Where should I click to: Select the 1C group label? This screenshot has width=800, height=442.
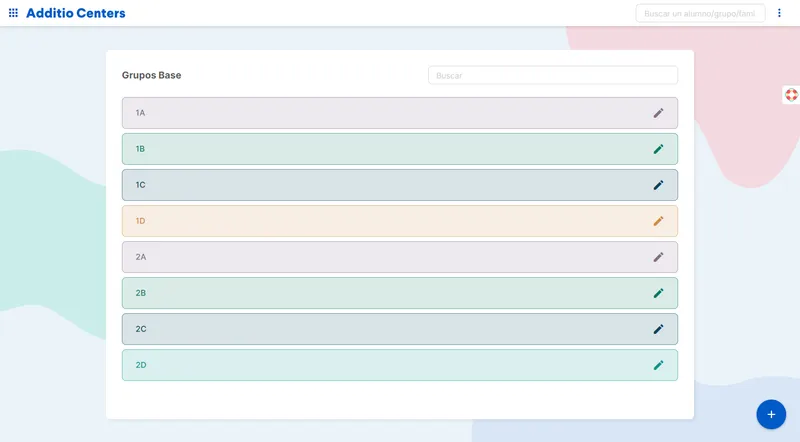pos(140,185)
